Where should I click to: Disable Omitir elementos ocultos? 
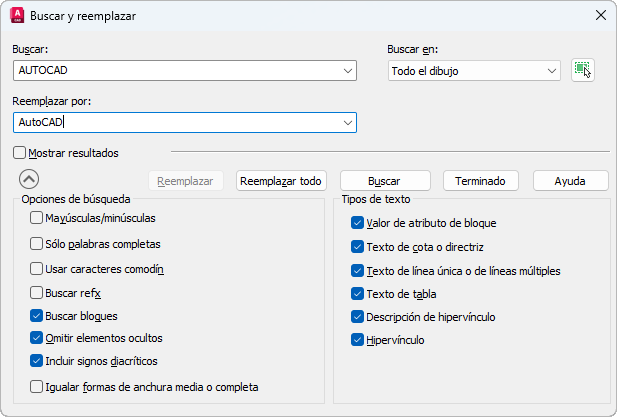click(x=37, y=338)
